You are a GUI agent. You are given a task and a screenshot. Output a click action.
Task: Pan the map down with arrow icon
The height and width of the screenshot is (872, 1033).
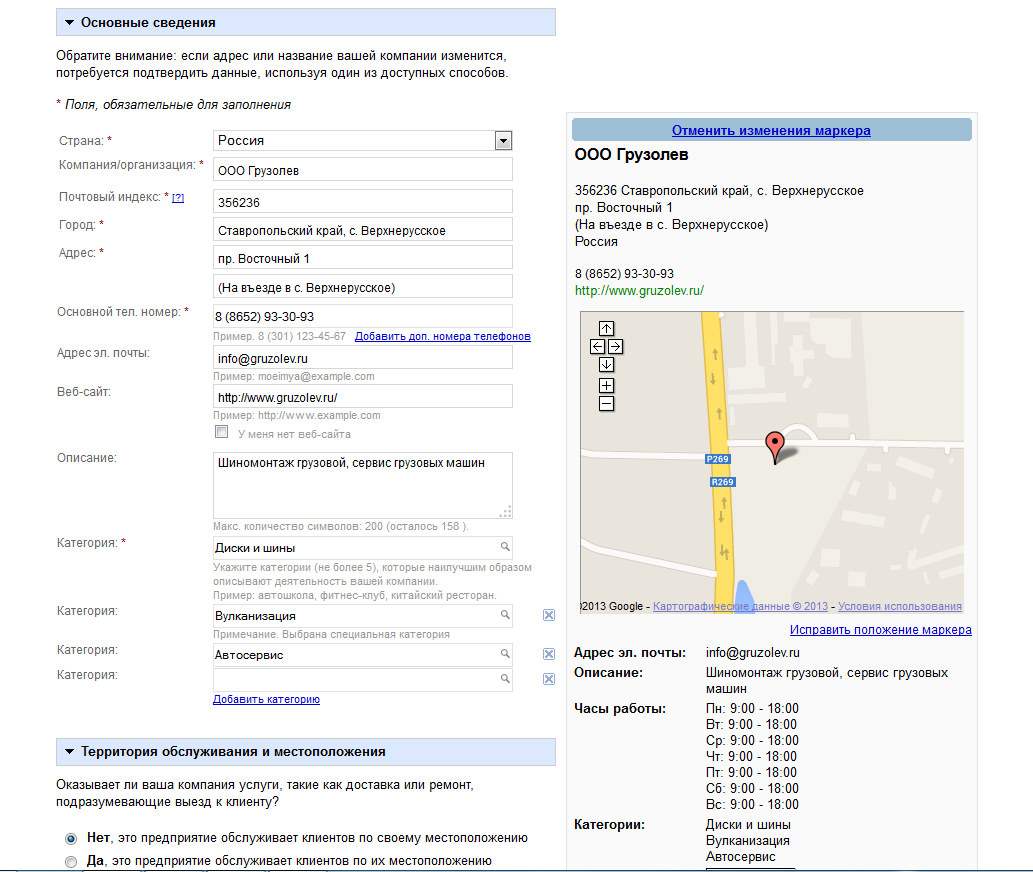pos(606,364)
